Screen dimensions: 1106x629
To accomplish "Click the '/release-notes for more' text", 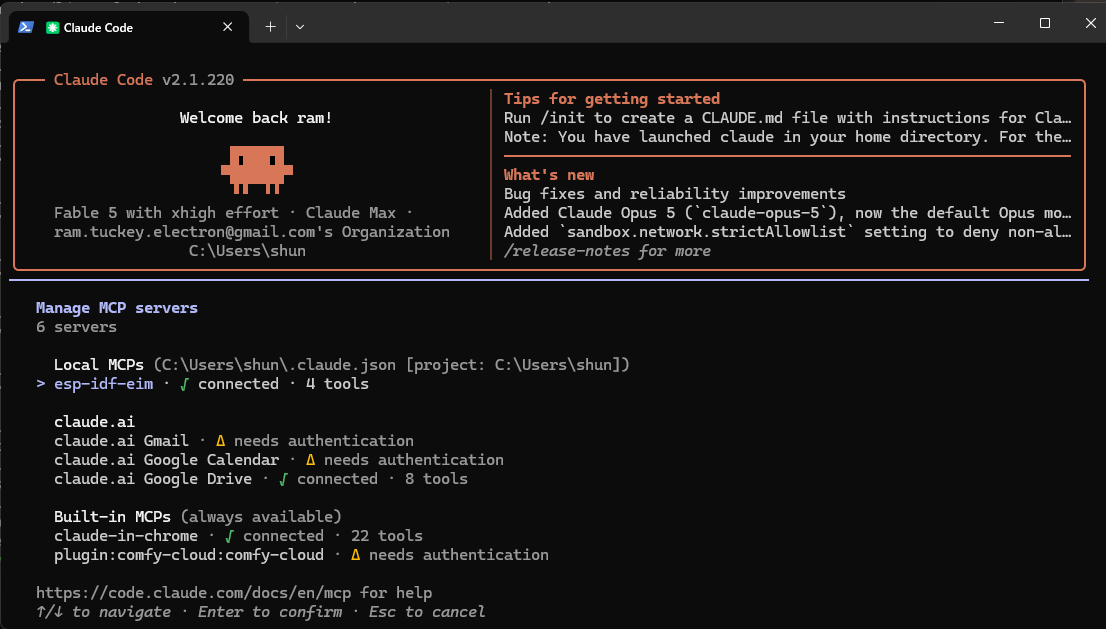I will click(607, 251).
